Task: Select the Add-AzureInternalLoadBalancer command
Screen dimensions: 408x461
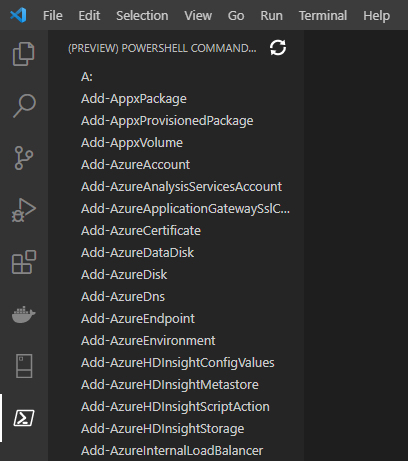Action: click(172, 451)
